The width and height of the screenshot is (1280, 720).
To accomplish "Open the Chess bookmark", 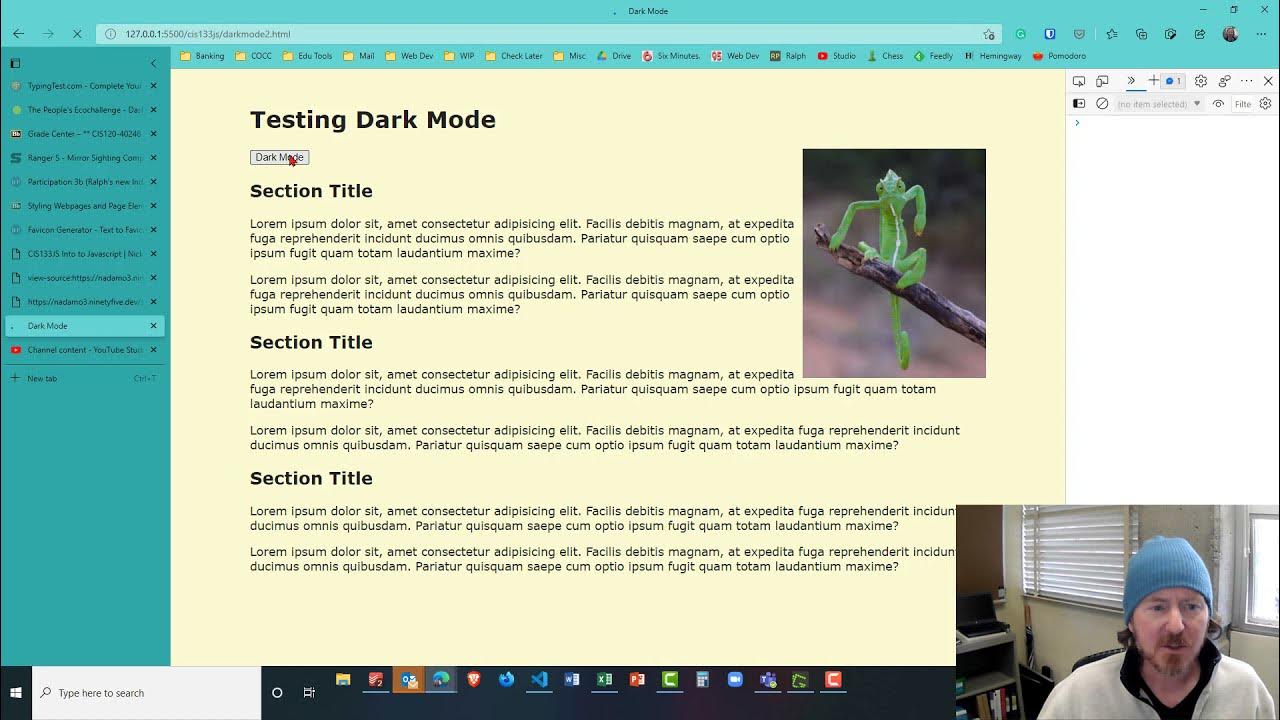I will [x=885, y=56].
